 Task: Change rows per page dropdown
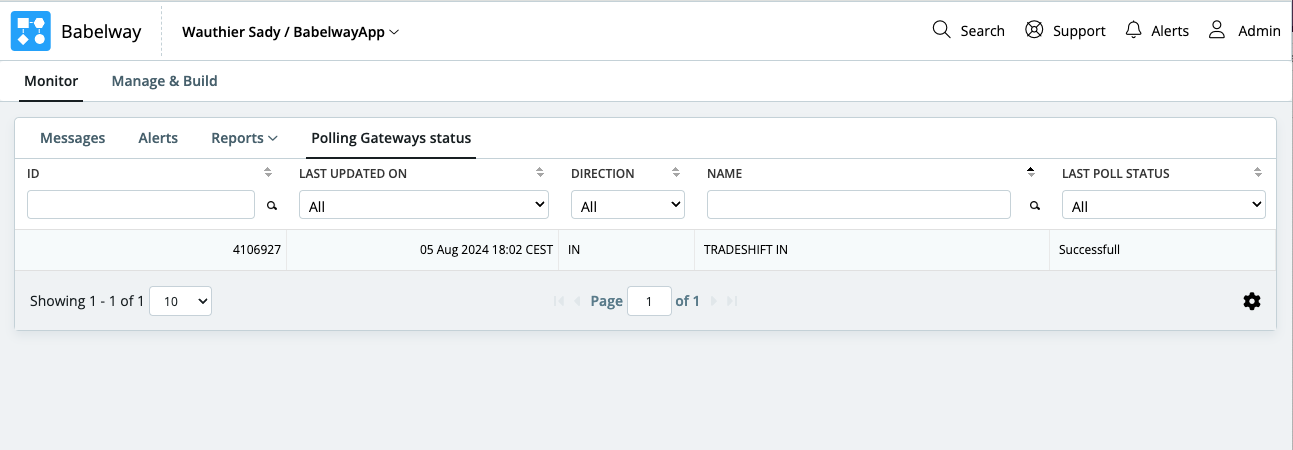click(180, 301)
